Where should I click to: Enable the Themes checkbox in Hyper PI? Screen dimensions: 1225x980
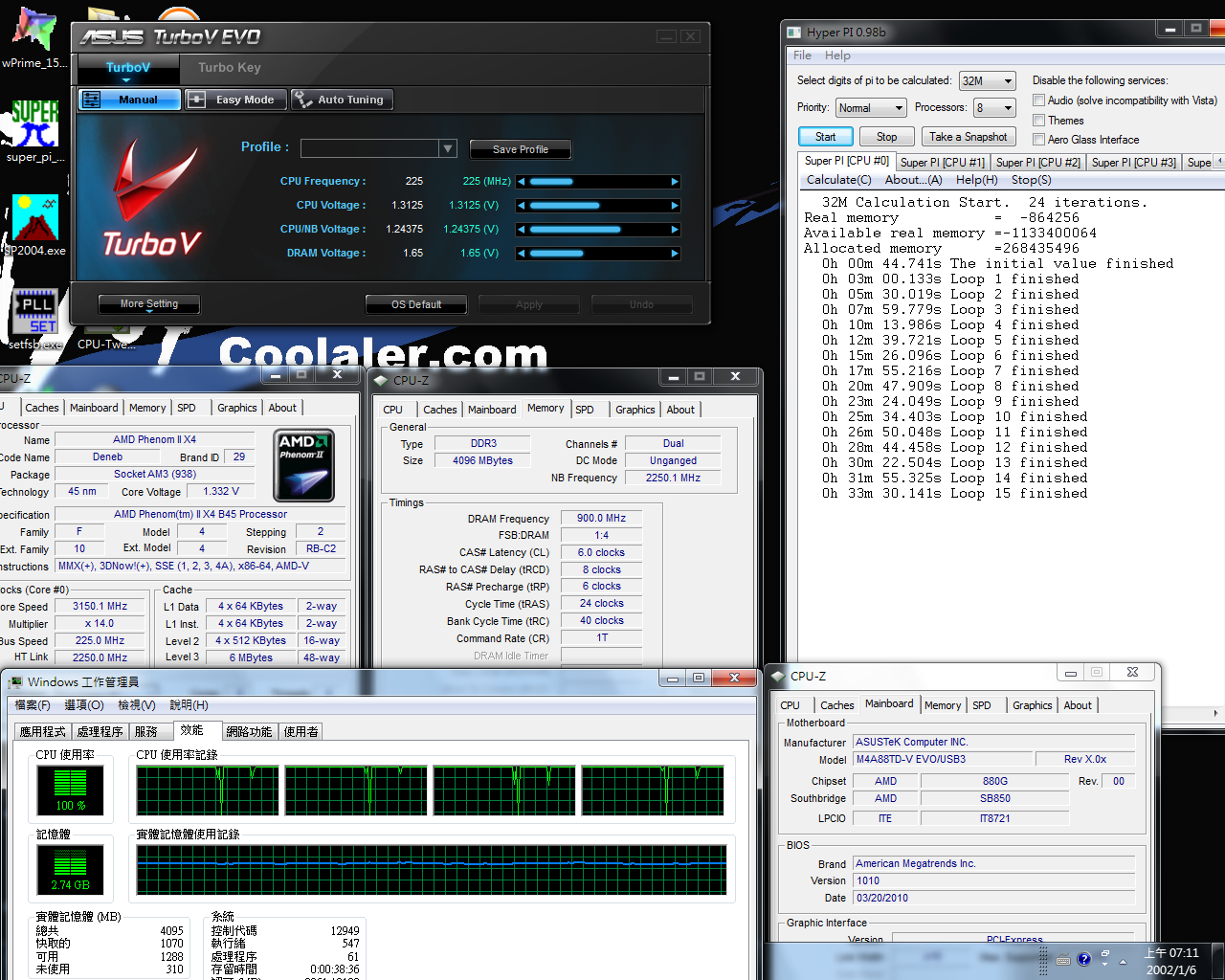tap(1038, 120)
